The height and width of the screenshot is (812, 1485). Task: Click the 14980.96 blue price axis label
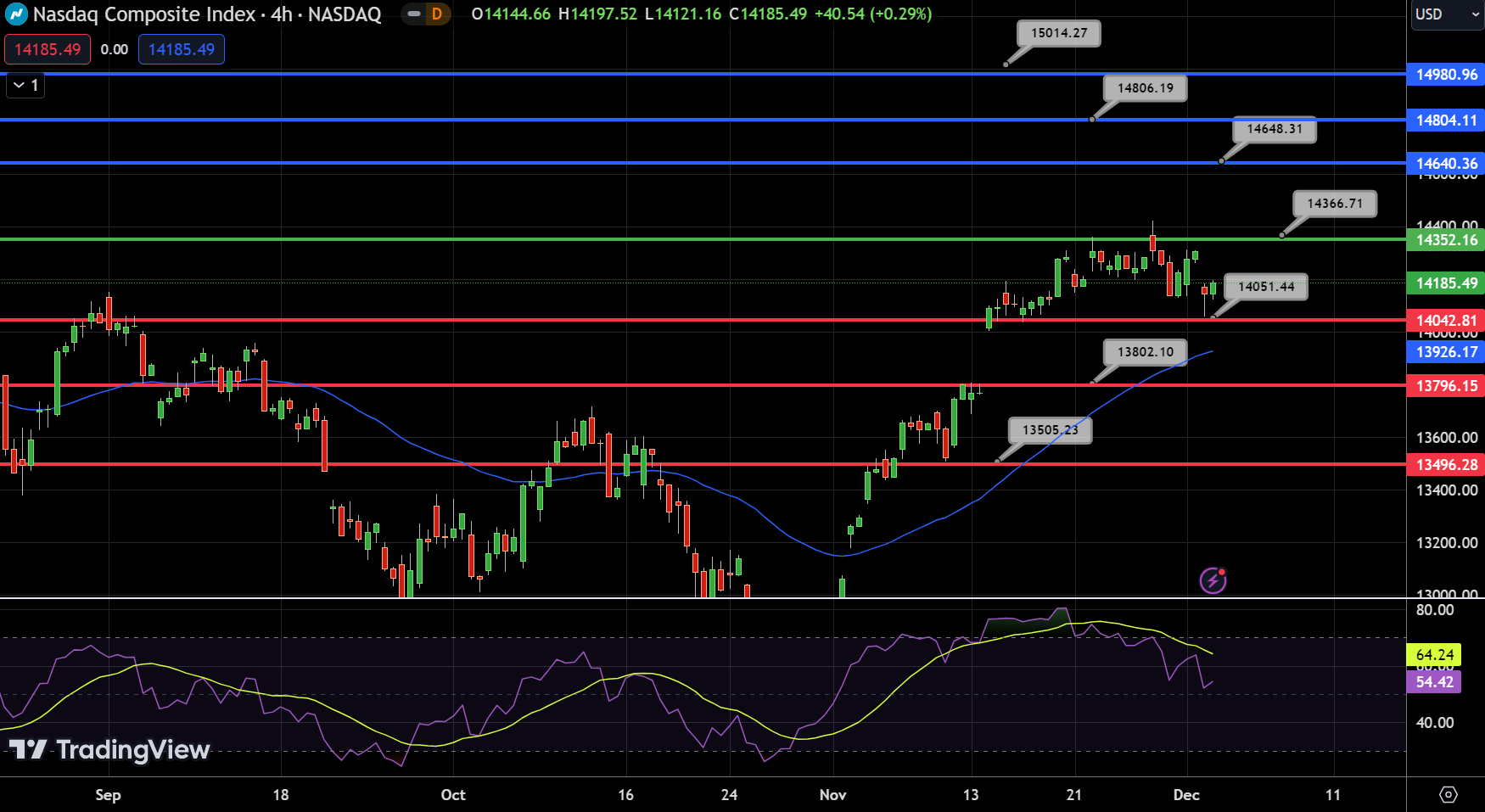click(x=1446, y=75)
